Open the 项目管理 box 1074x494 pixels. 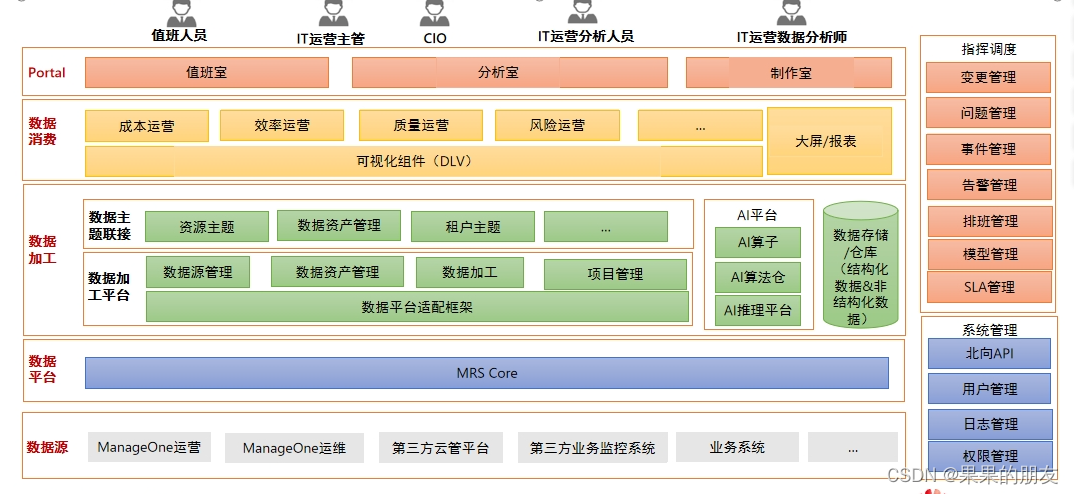(x=615, y=274)
